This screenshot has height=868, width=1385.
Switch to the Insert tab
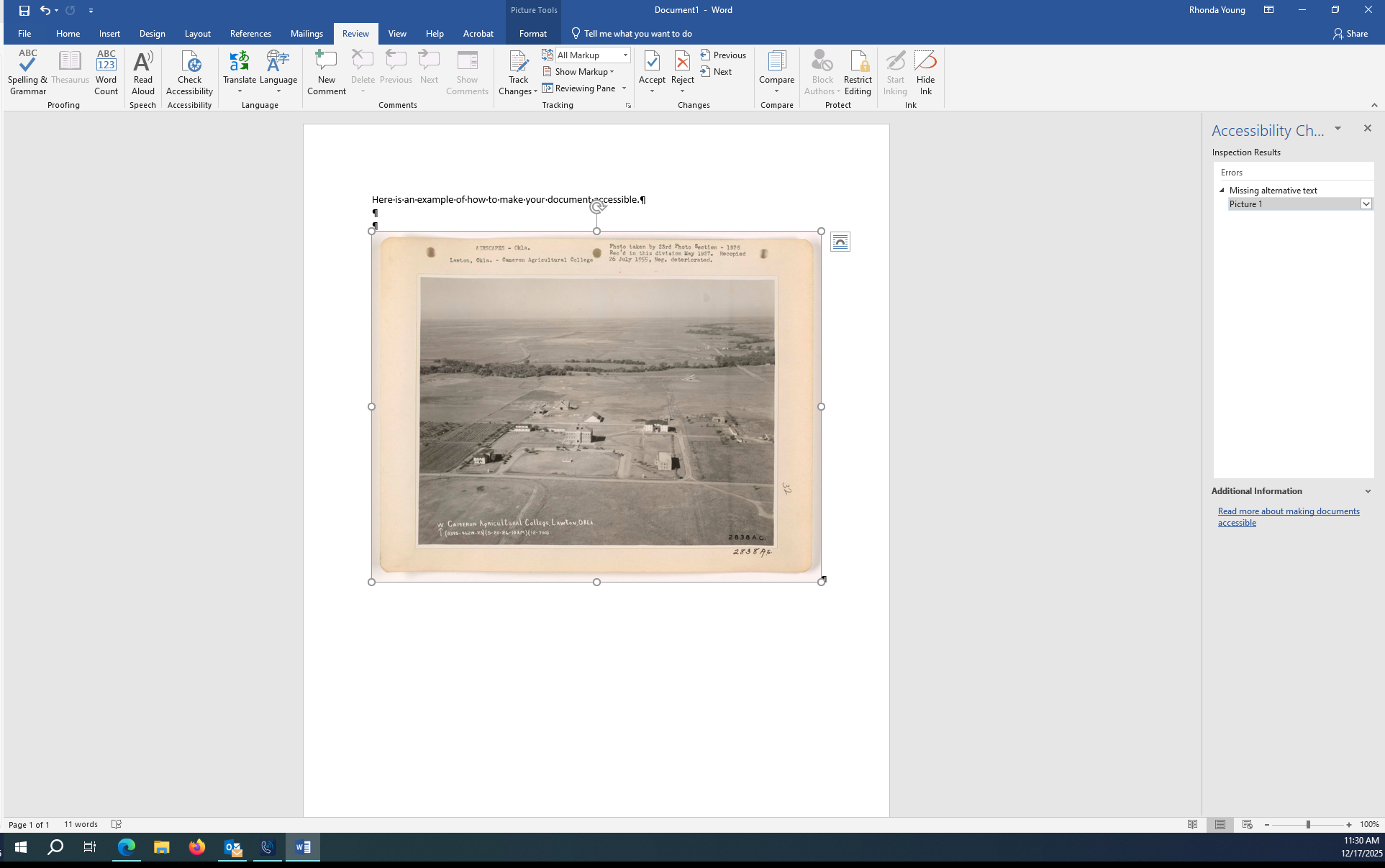coord(109,34)
